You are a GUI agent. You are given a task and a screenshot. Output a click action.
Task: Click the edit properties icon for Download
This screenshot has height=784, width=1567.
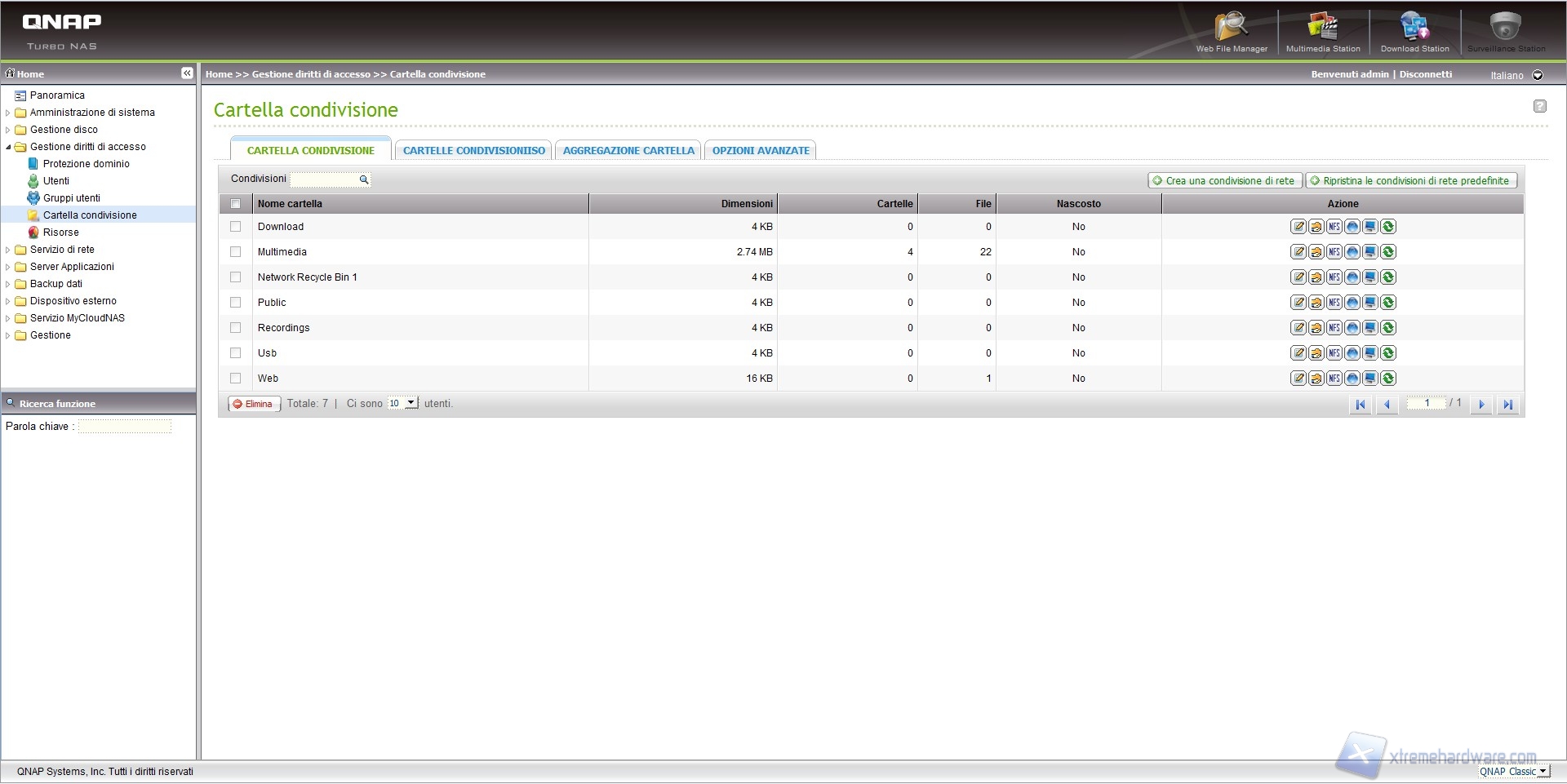(x=1298, y=227)
